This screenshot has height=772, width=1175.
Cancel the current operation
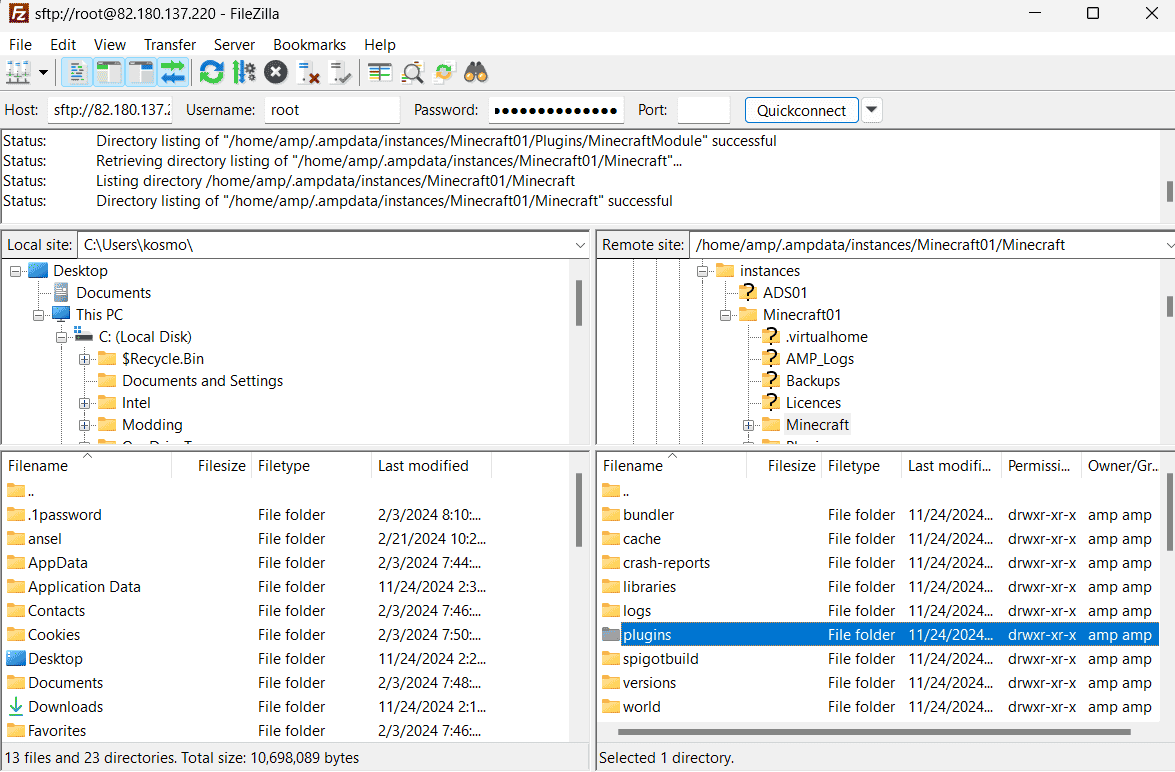(x=276, y=72)
